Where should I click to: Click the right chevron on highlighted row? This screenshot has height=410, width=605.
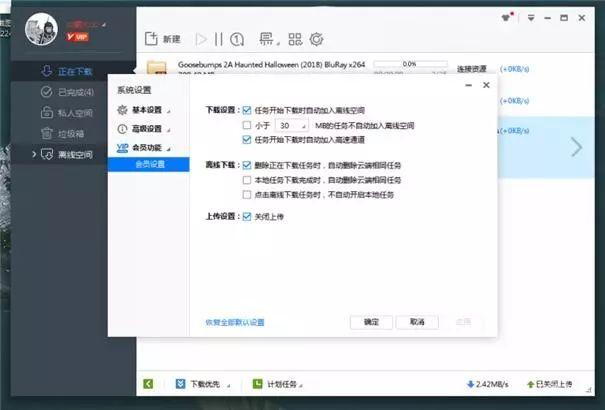click(576, 147)
